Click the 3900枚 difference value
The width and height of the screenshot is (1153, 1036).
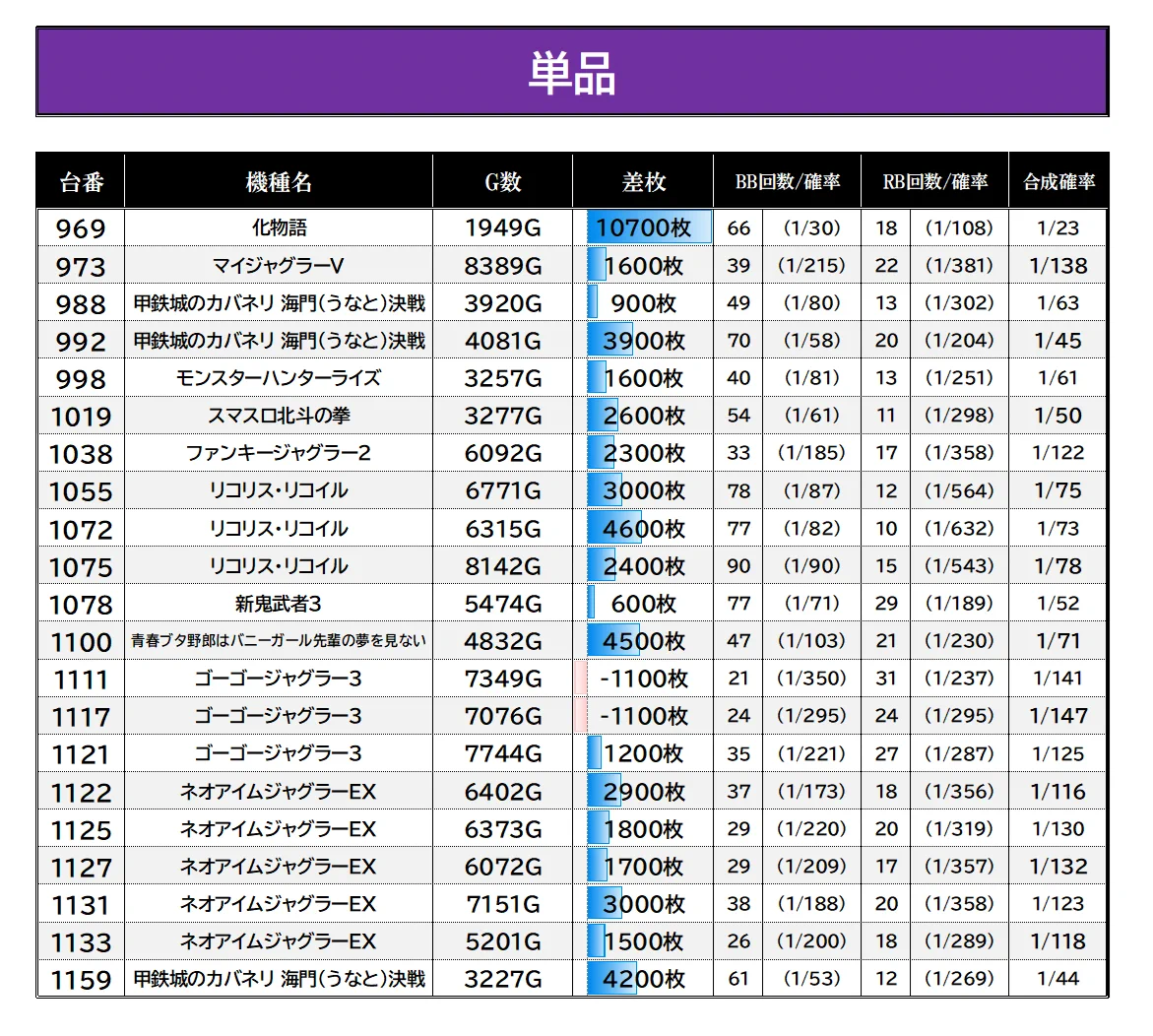(x=643, y=341)
